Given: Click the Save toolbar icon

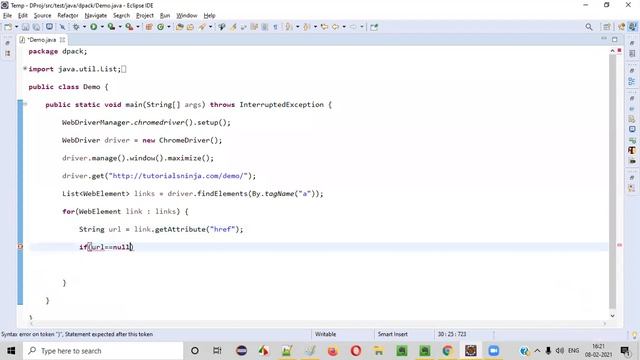Looking at the screenshot, I should pyautogui.click(x=26, y=27).
